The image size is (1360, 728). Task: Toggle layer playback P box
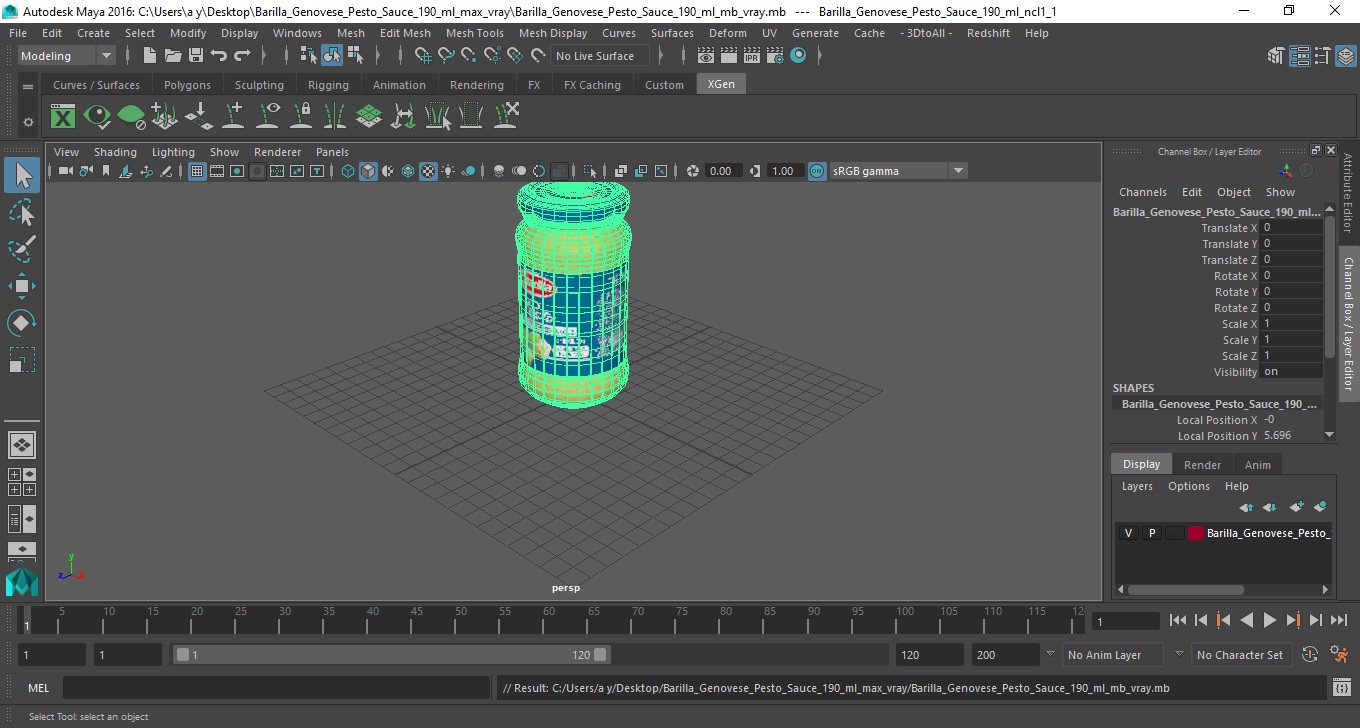tap(1151, 533)
